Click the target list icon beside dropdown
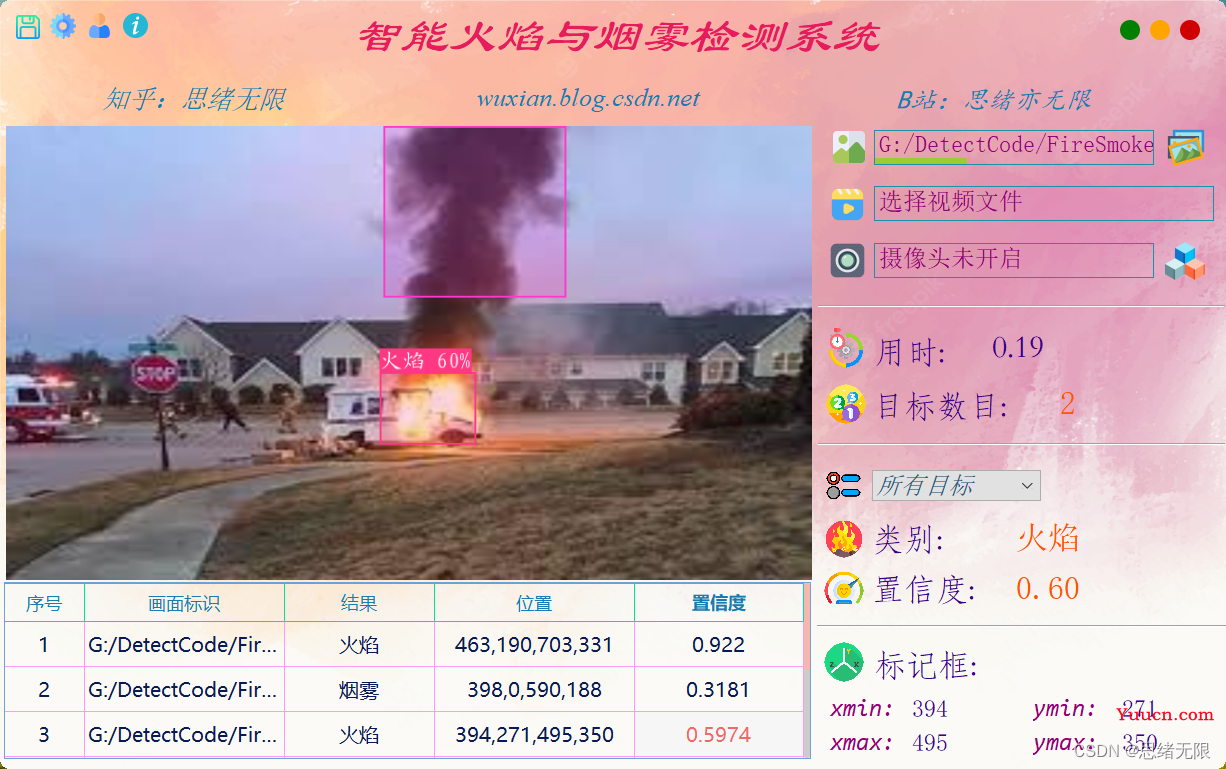Viewport: 1226px width, 769px height. coord(844,486)
